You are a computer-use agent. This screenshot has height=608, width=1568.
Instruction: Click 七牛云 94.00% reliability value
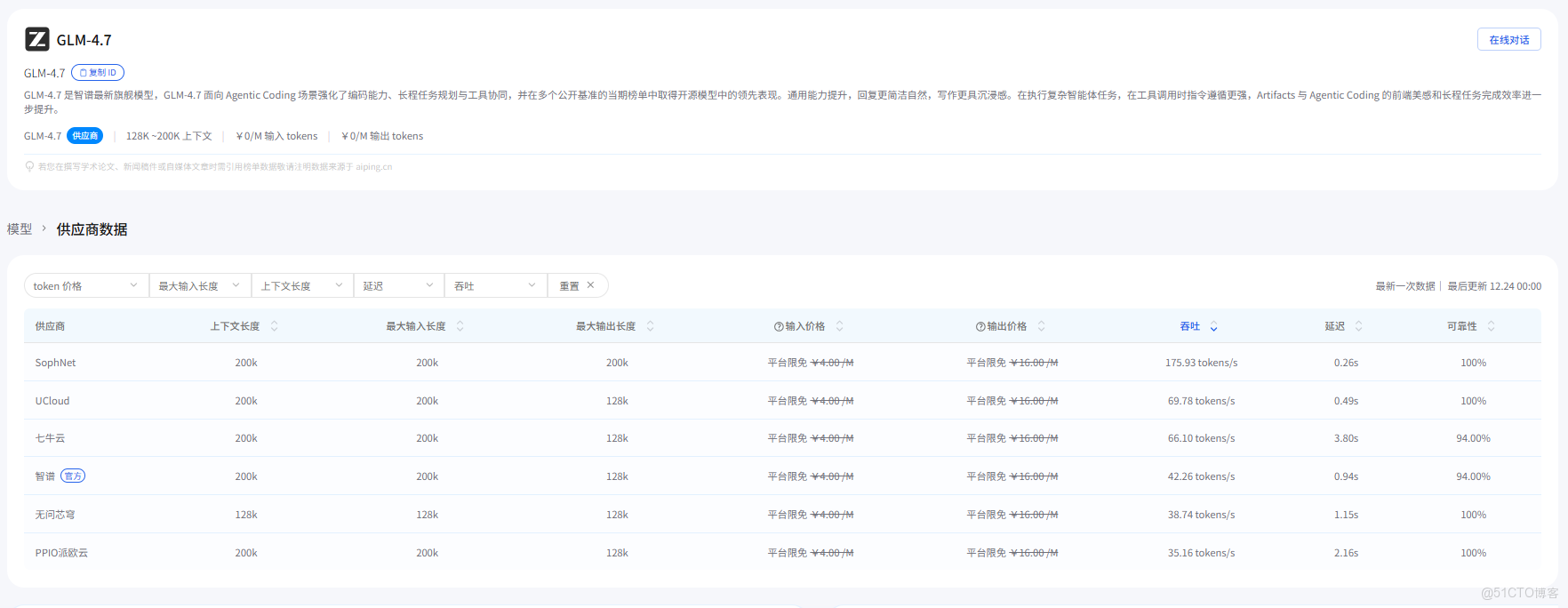tap(1473, 438)
